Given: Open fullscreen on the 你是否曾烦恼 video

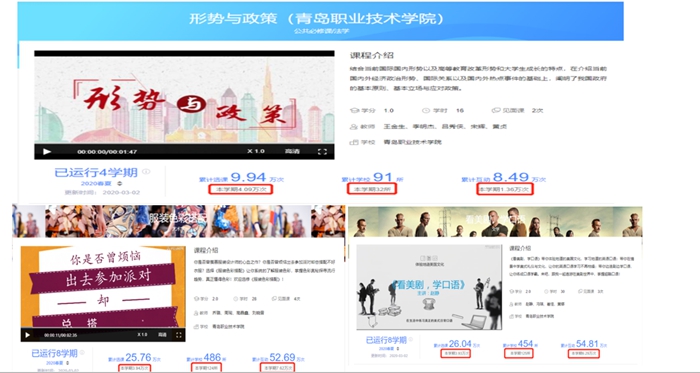Looking at the screenshot, I should point(179,335).
